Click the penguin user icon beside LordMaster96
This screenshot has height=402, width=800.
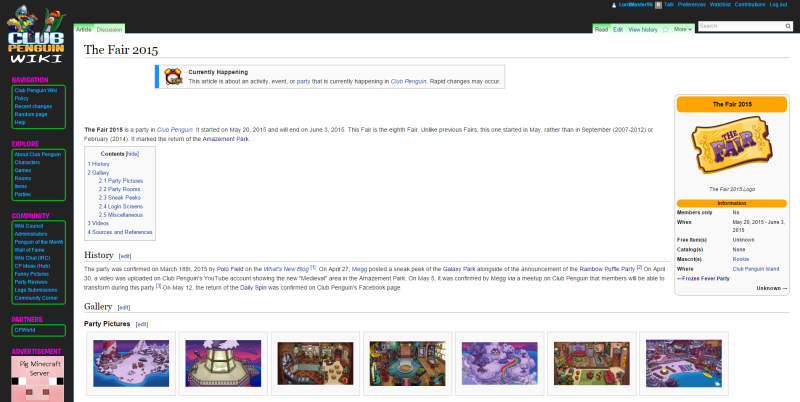pyautogui.click(x=614, y=5)
